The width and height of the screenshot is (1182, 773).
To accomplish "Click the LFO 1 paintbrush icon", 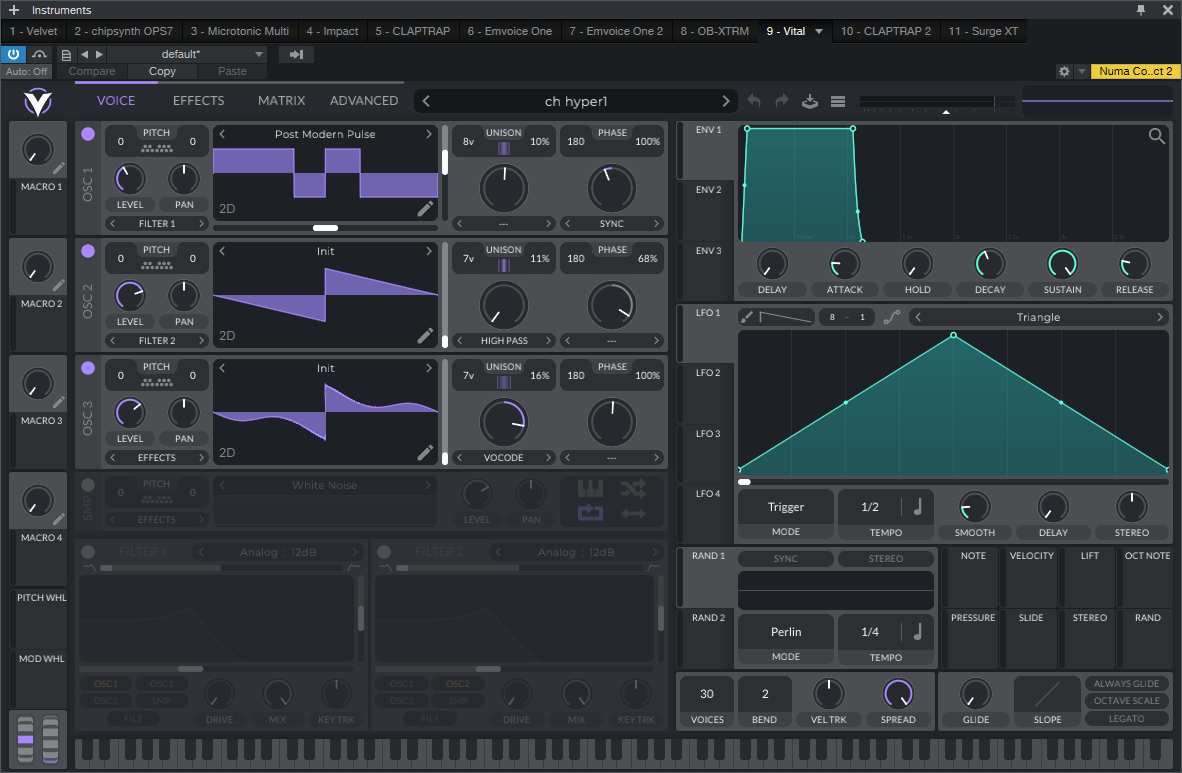I will (746, 317).
